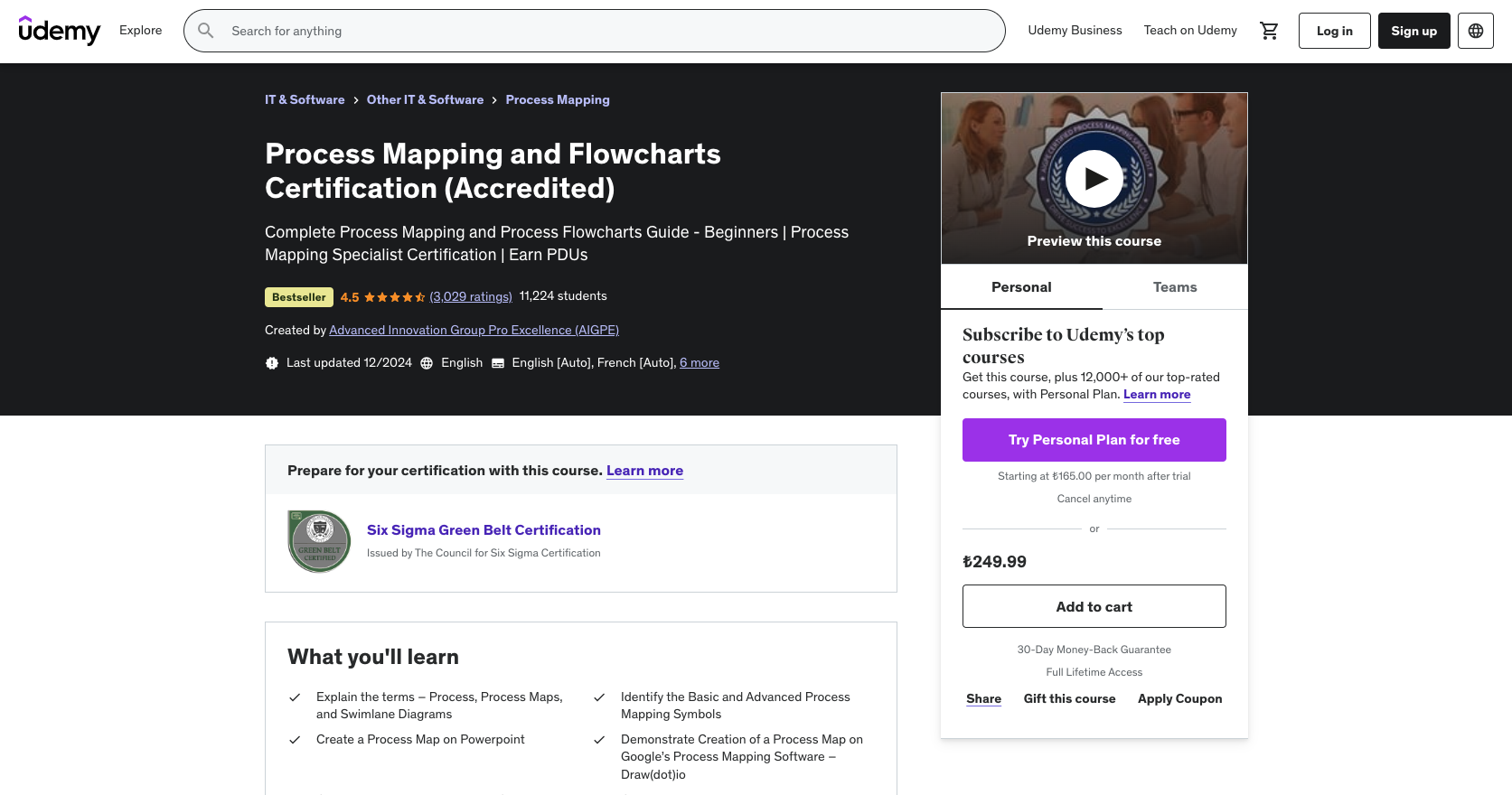
Task: Expand the 6 more captions link
Action: 700,363
